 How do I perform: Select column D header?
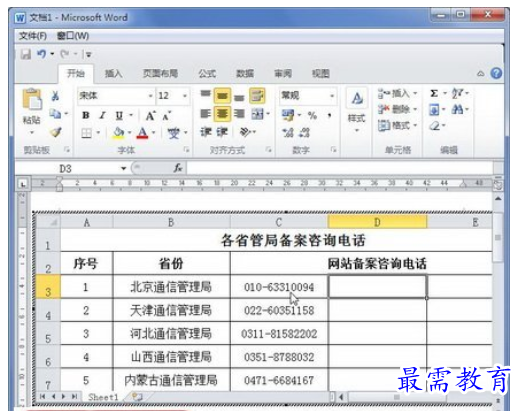point(377,222)
